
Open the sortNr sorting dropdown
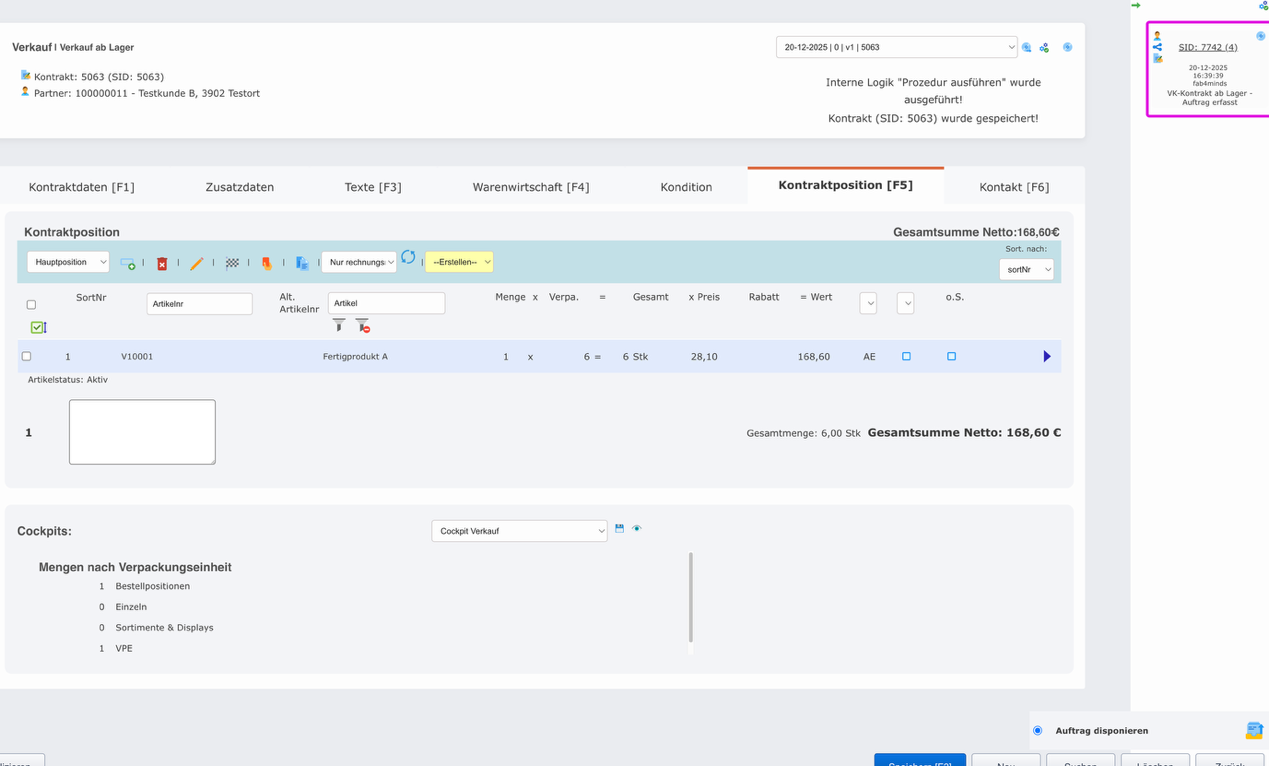tap(1027, 269)
